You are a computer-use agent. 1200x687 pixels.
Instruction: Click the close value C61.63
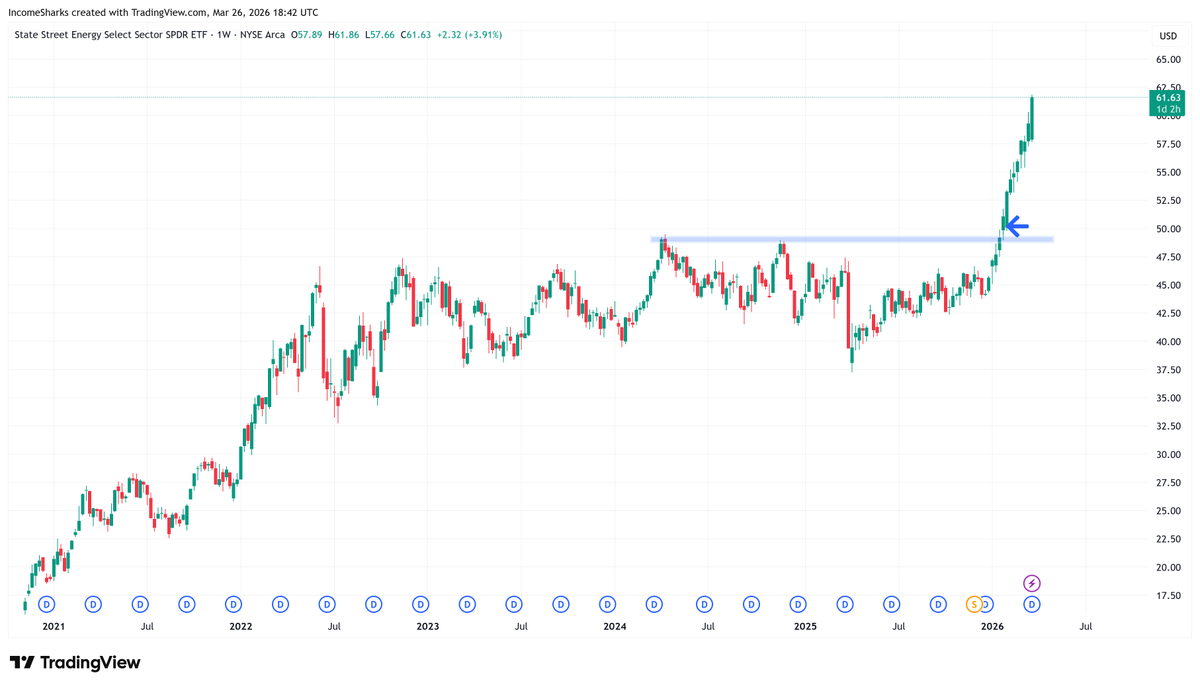tap(418, 35)
